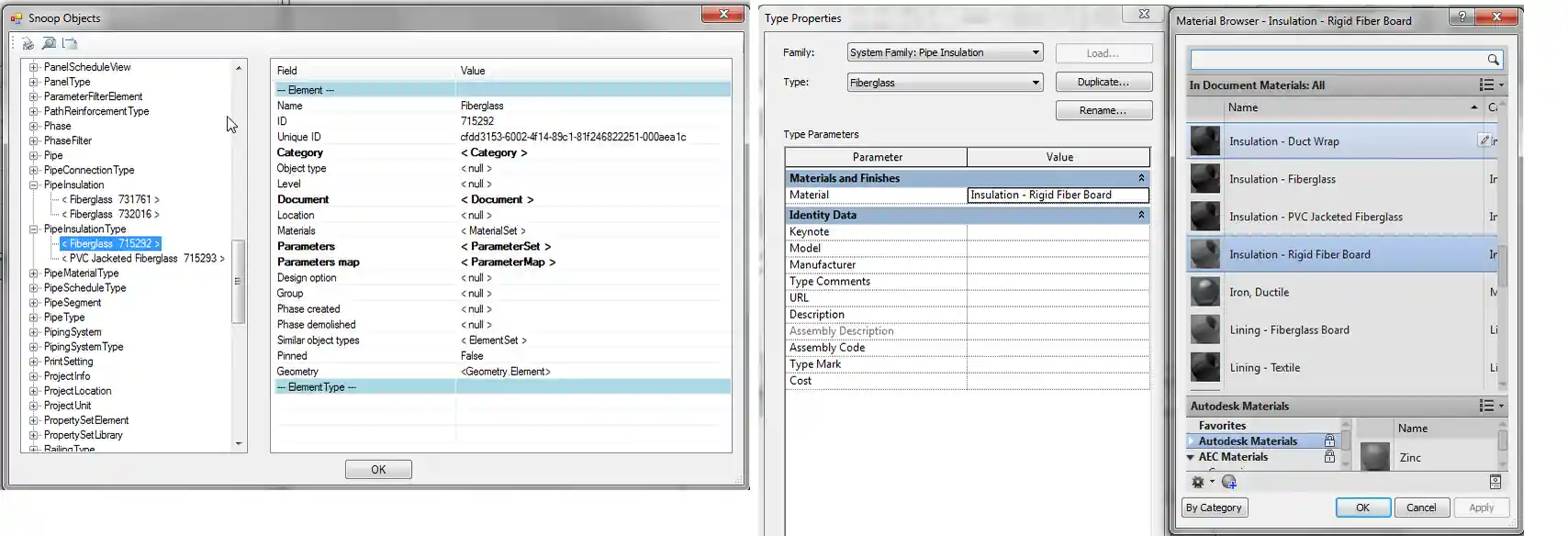
Task: Collapse the Materials and Finishes section
Action: click(x=1141, y=178)
